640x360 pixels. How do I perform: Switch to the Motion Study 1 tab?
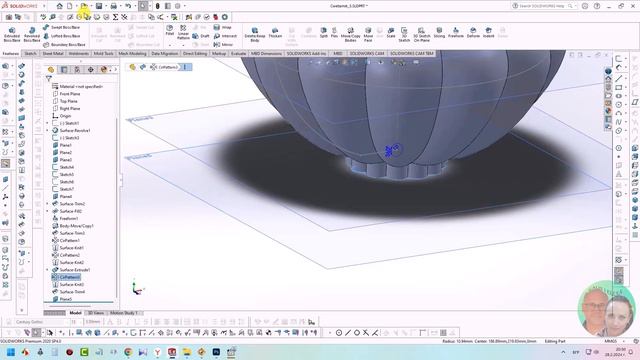point(124,313)
